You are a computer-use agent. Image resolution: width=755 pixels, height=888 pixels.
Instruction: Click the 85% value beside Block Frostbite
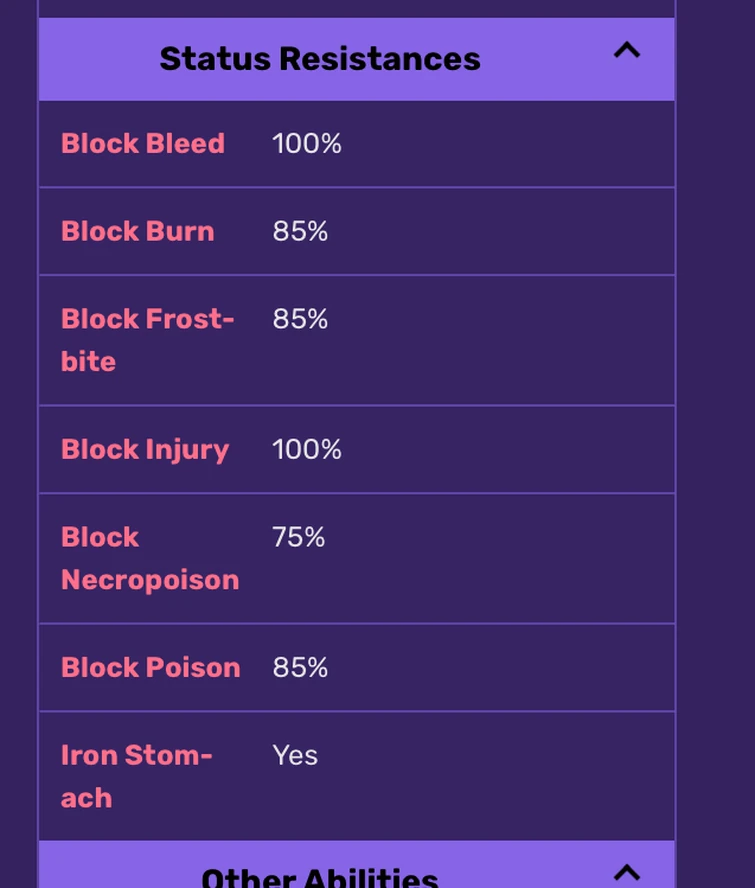coord(300,319)
